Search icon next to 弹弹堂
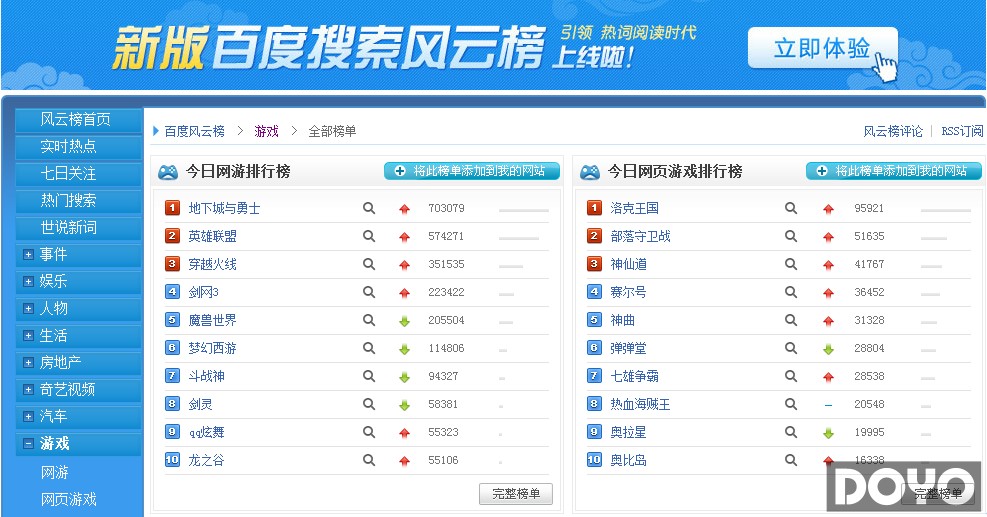 click(791, 348)
